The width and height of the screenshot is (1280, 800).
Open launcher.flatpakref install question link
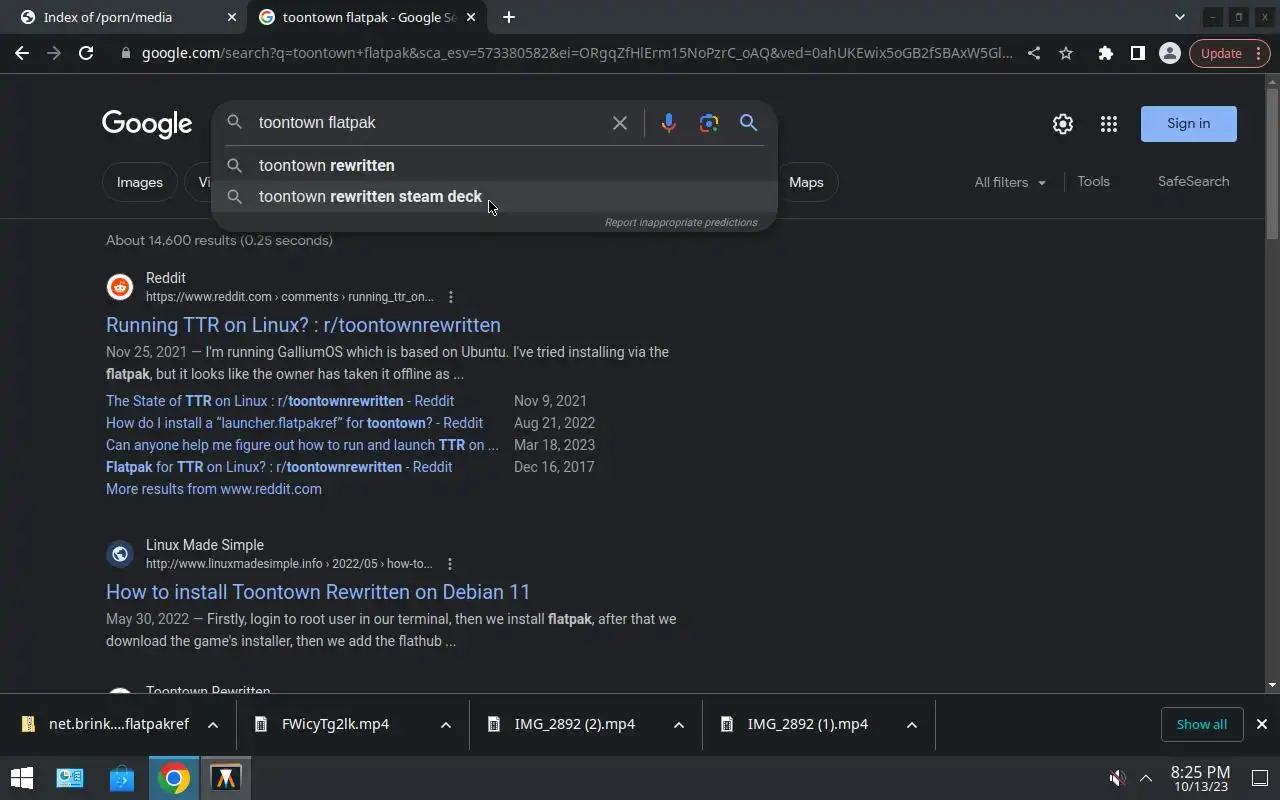[x=294, y=423]
